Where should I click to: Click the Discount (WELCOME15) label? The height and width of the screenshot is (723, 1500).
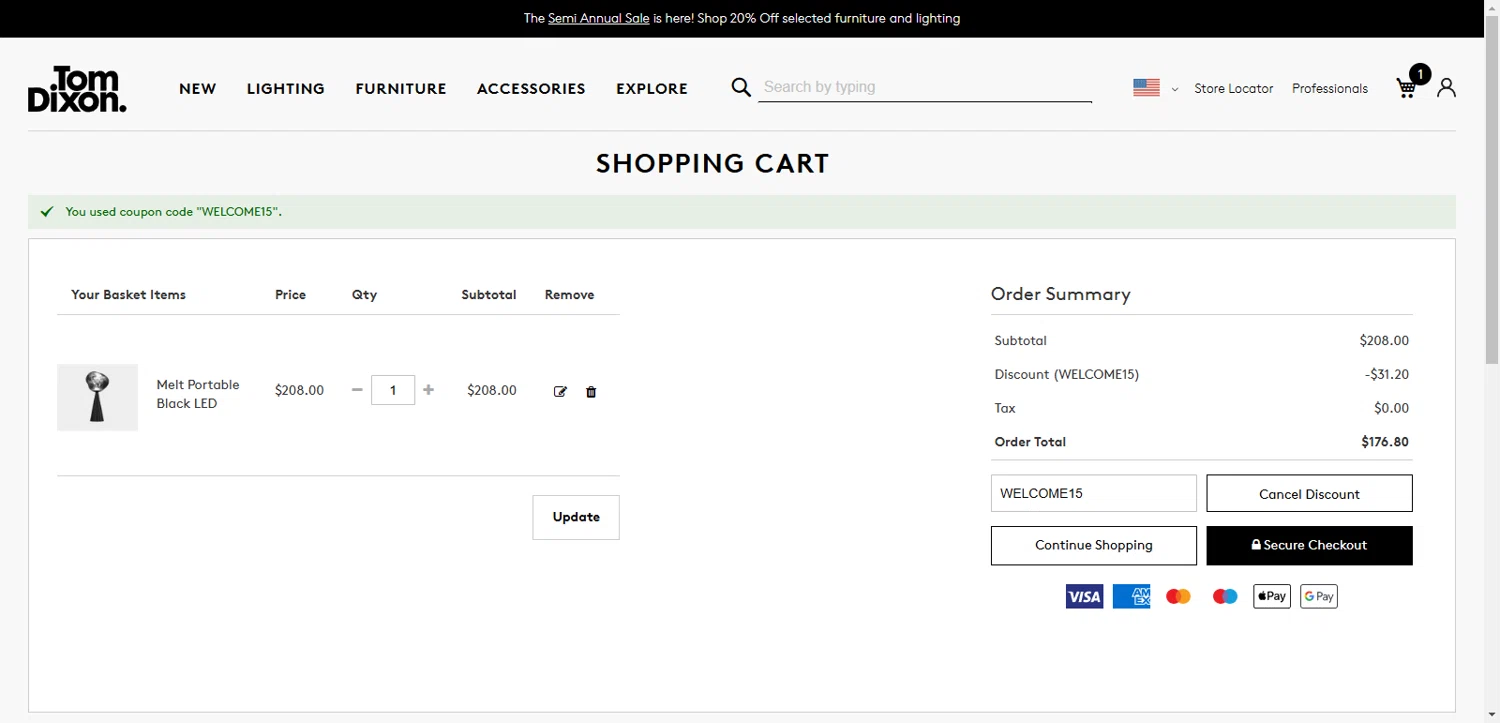[x=1067, y=374]
